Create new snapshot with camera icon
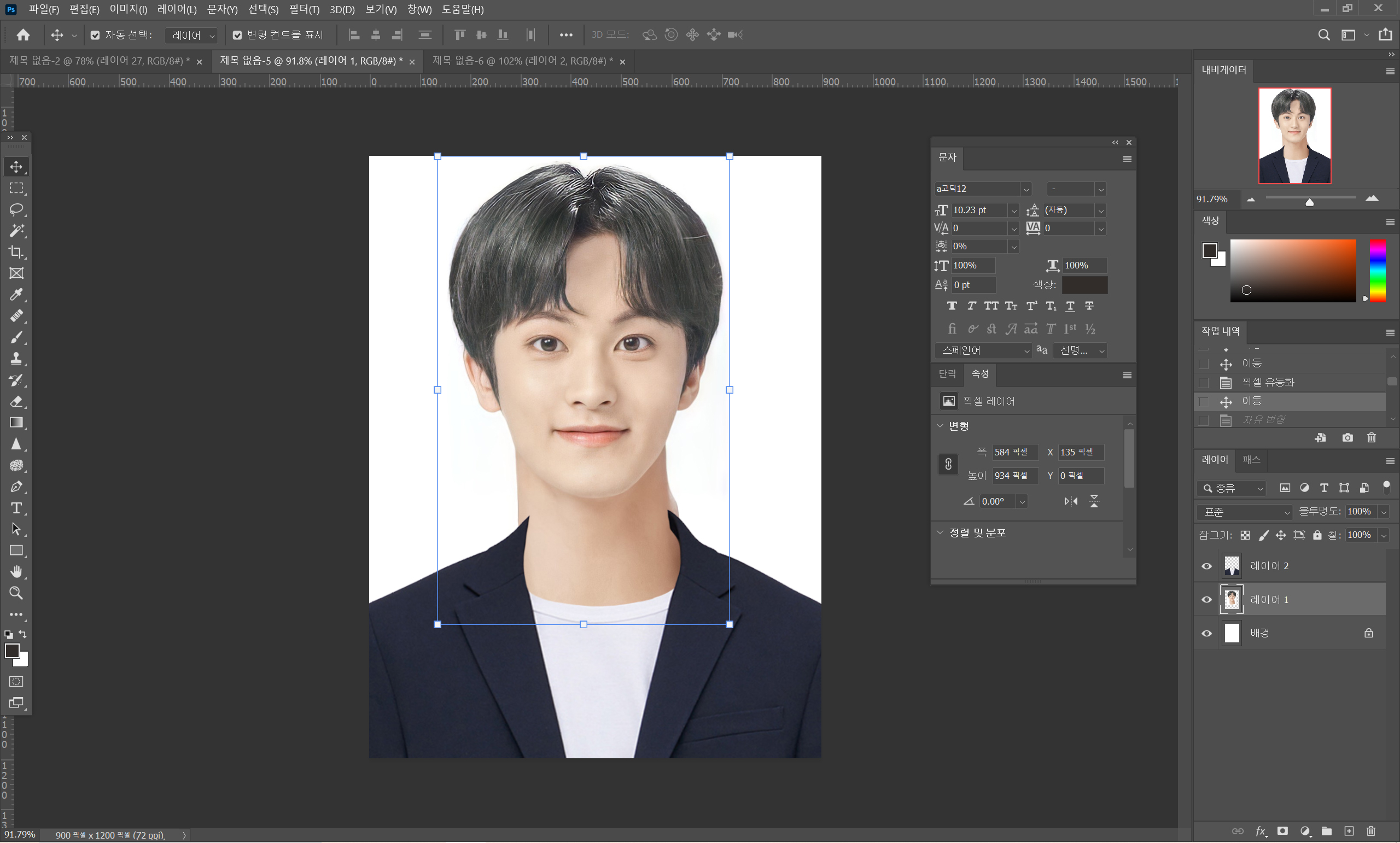 (x=1347, y=437)
